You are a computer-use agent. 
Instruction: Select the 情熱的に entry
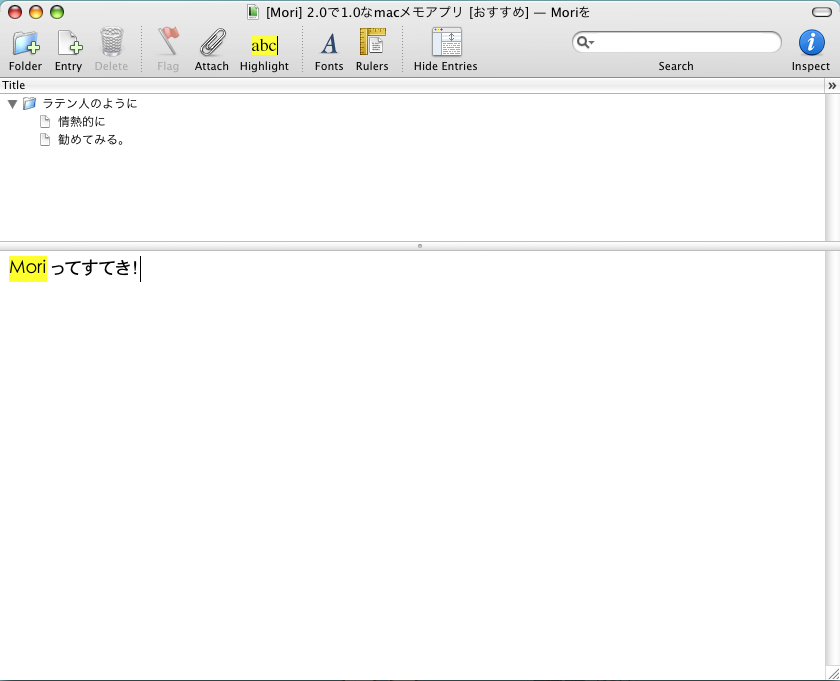(81, 122)
